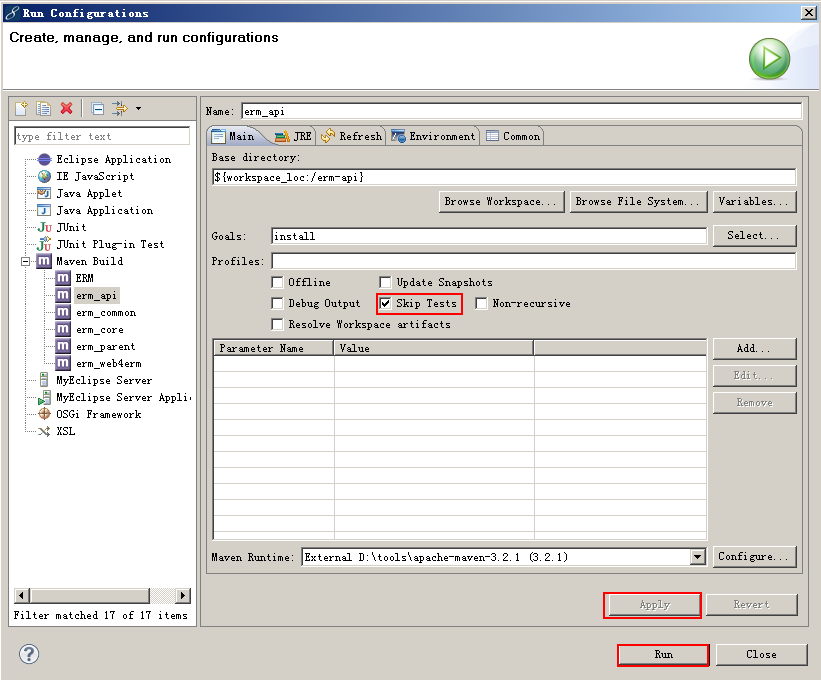Select MyEclipse Server launch type
Image resolution: width=821 pixels, height=680 pixels.
(x=104, y=381)
